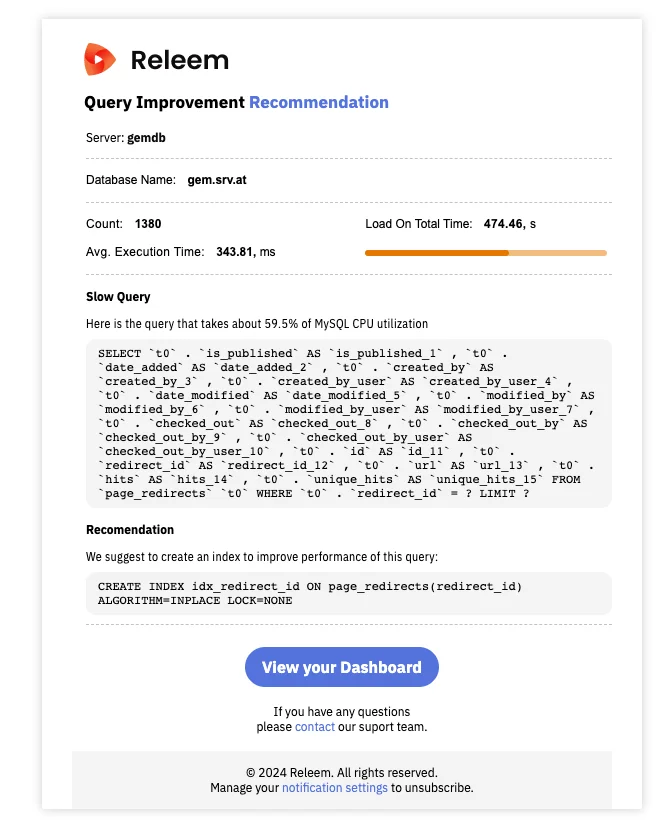Click the server name "gemdb"
This screenshot has height=832, width=668.
tap(146, 137)
